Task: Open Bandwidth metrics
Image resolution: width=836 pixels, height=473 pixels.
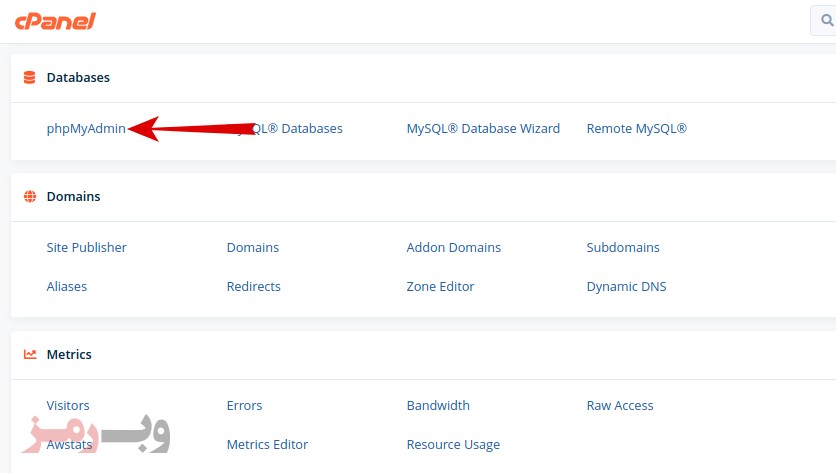Action: click(438, 405)
